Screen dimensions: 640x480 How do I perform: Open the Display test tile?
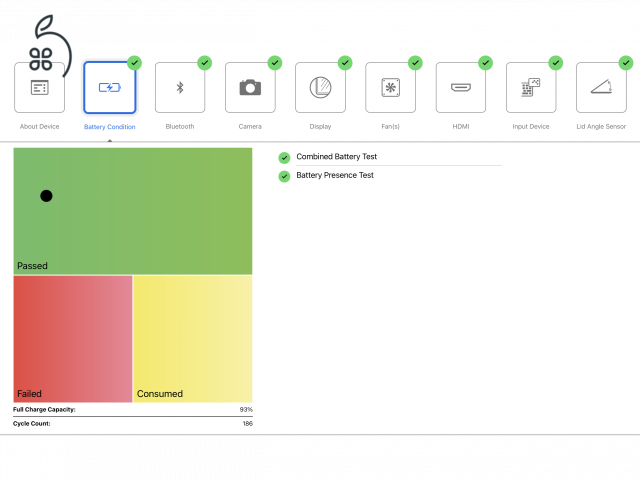pos(320,87)
